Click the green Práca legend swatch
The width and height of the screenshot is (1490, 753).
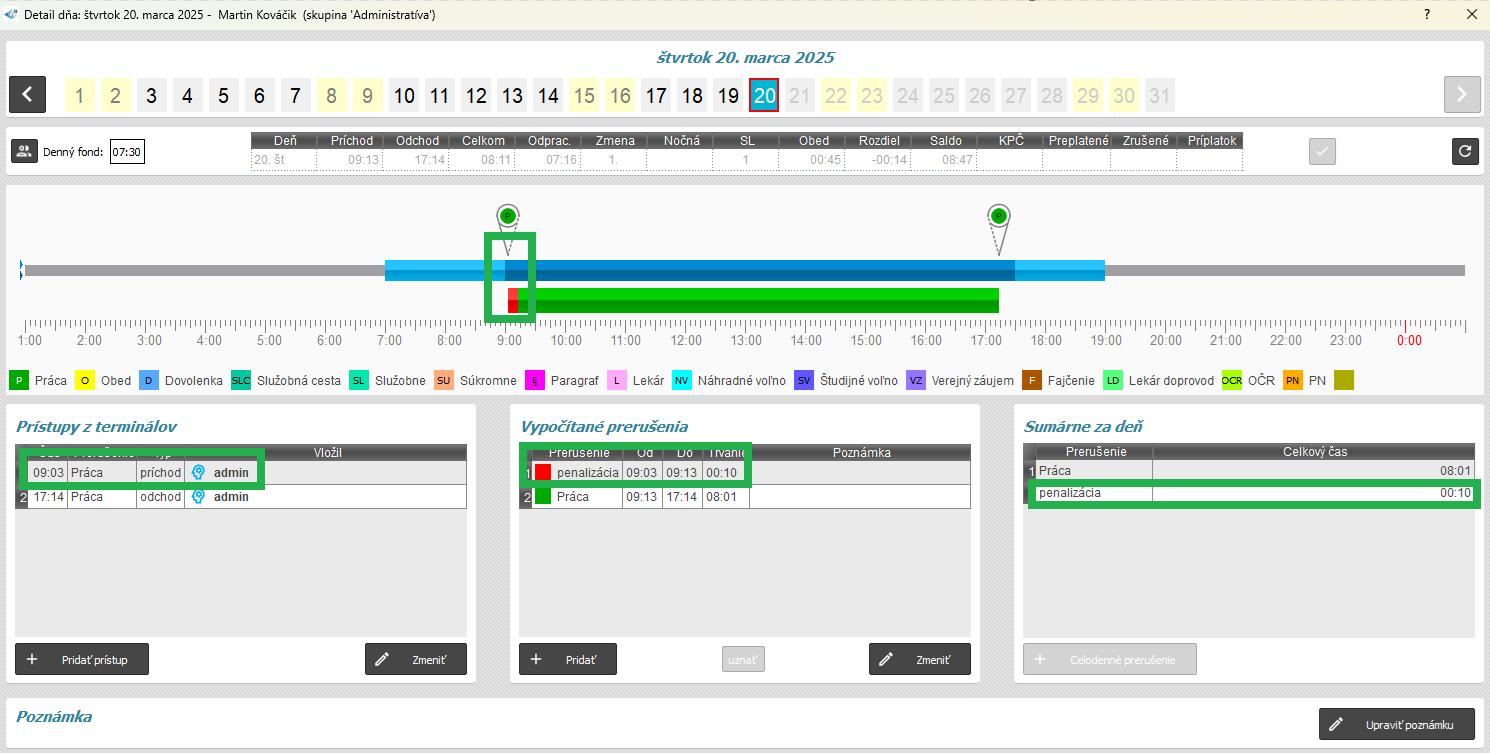[19, 381]
